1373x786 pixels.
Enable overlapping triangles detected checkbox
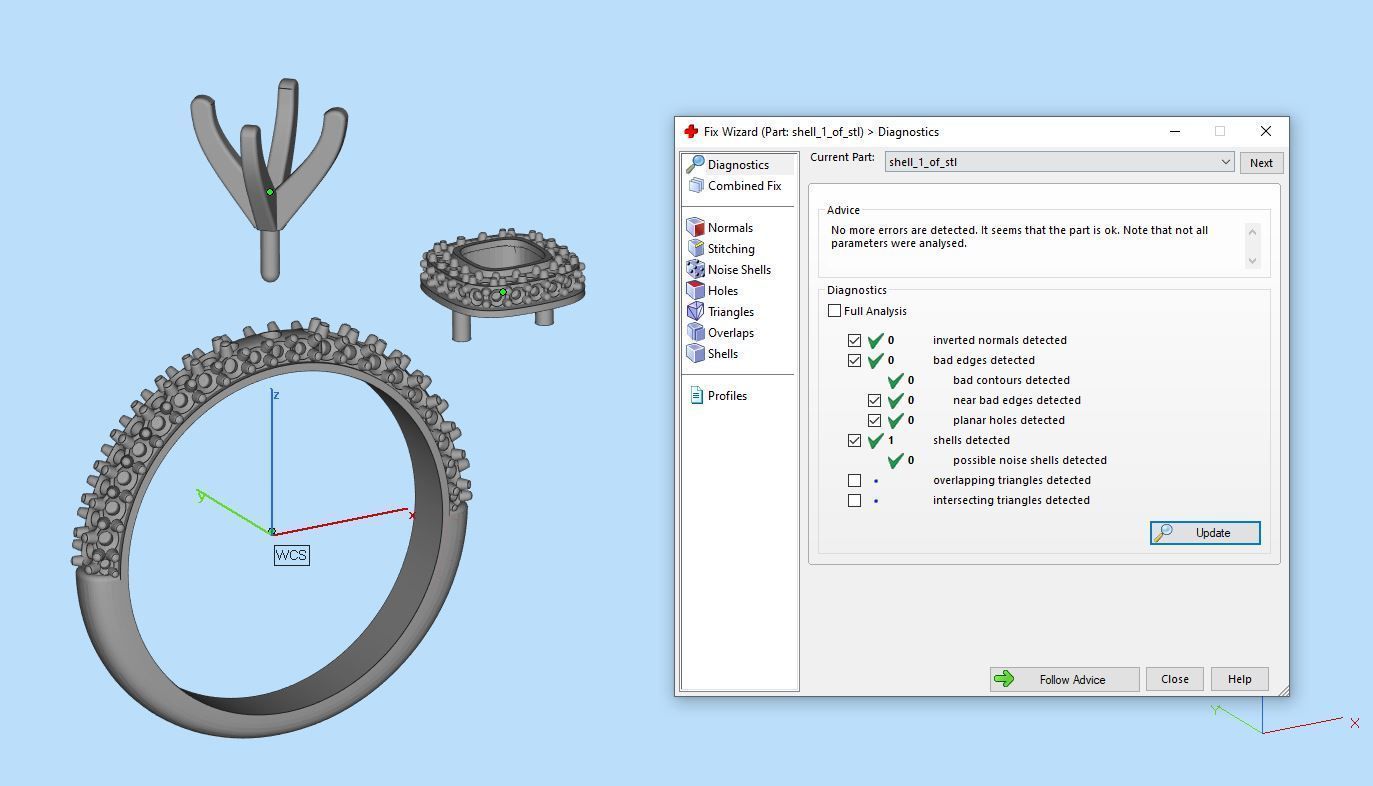point(854,480)
